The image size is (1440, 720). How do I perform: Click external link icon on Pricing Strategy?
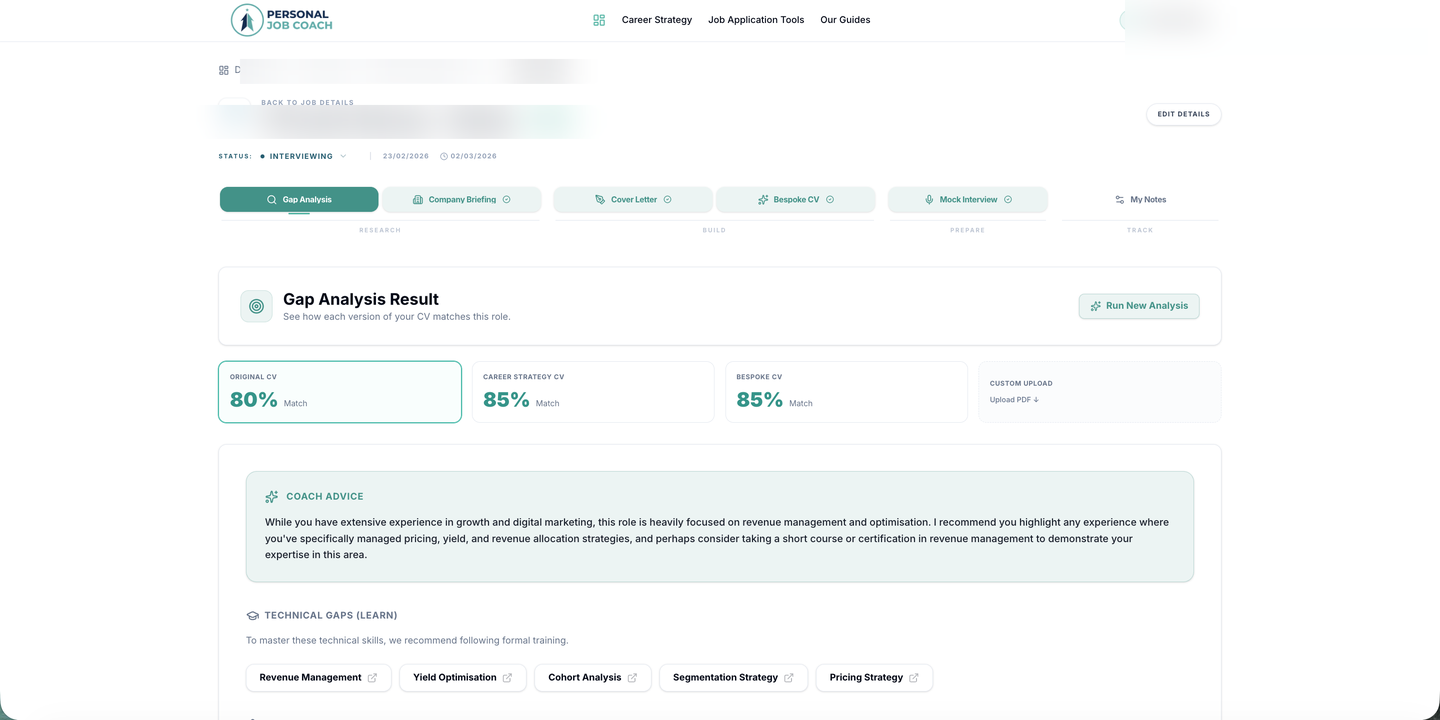click(x=914, y=678)
